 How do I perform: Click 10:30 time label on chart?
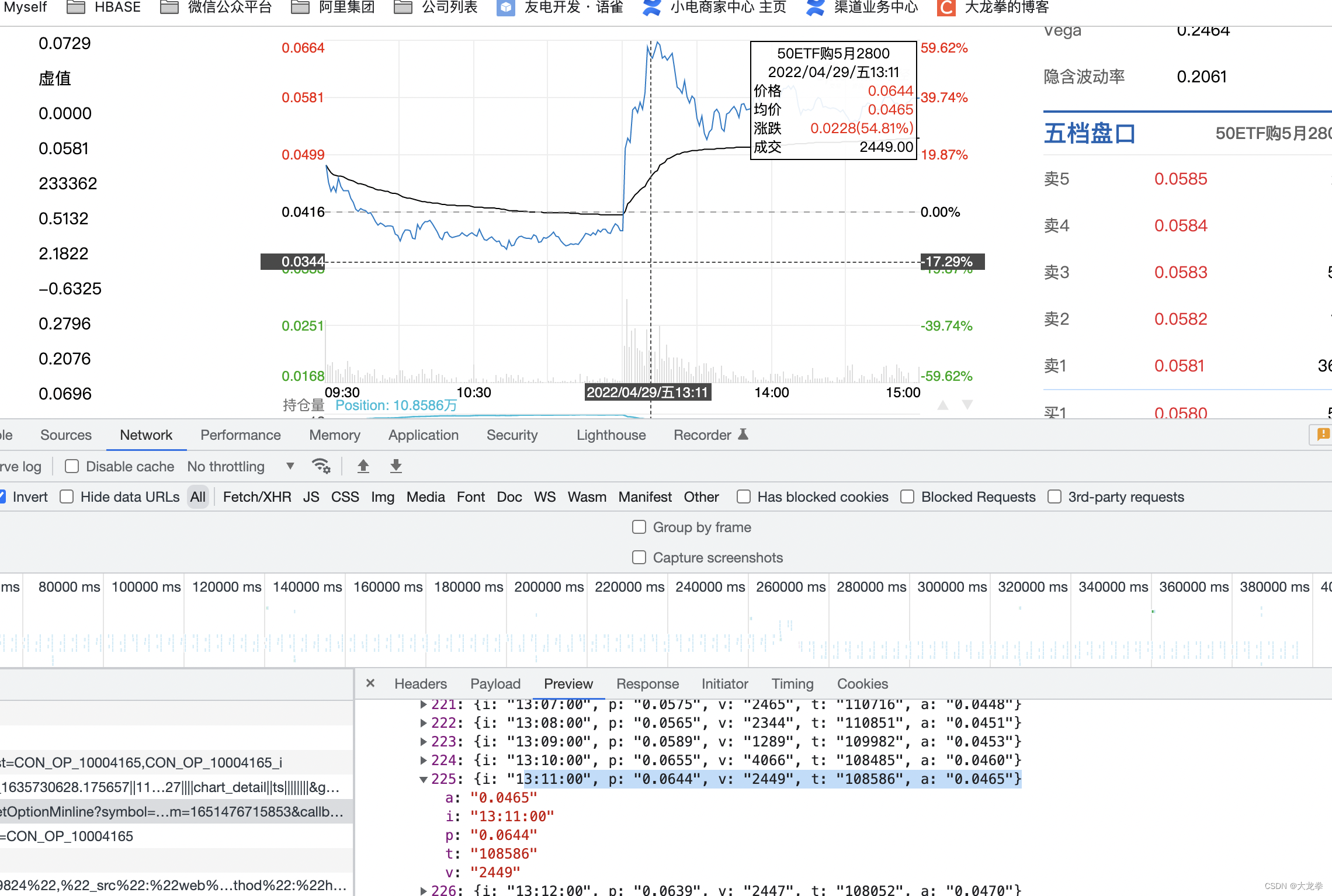click(x=474, y=393)
